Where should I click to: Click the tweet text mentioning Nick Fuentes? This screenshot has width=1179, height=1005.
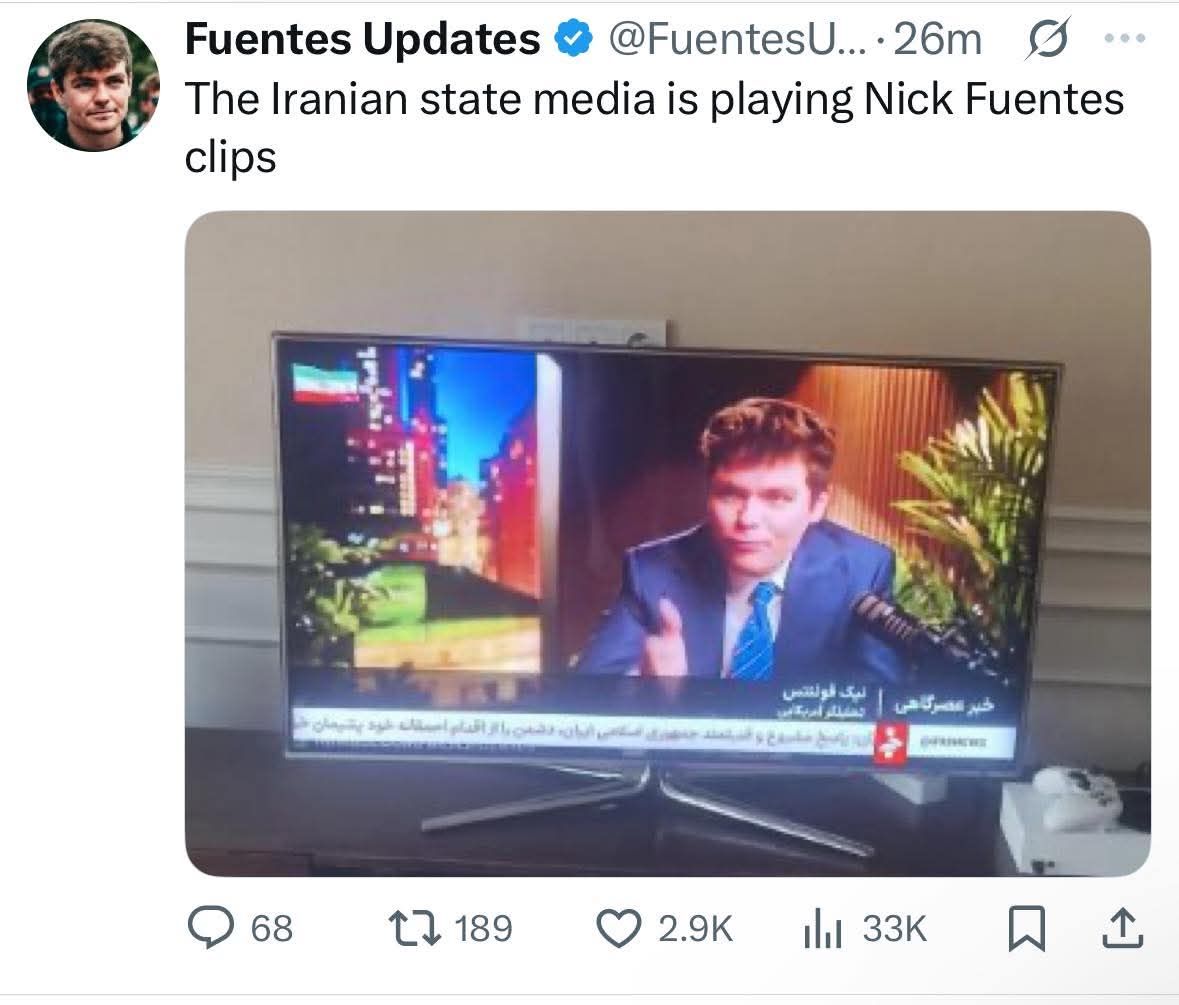click(x=654, y=128)
